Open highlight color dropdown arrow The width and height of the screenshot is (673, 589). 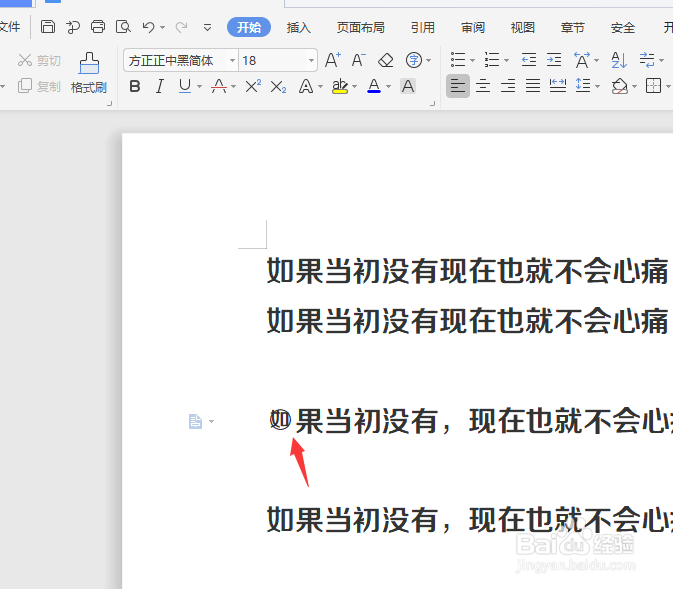tap(355, 87)
